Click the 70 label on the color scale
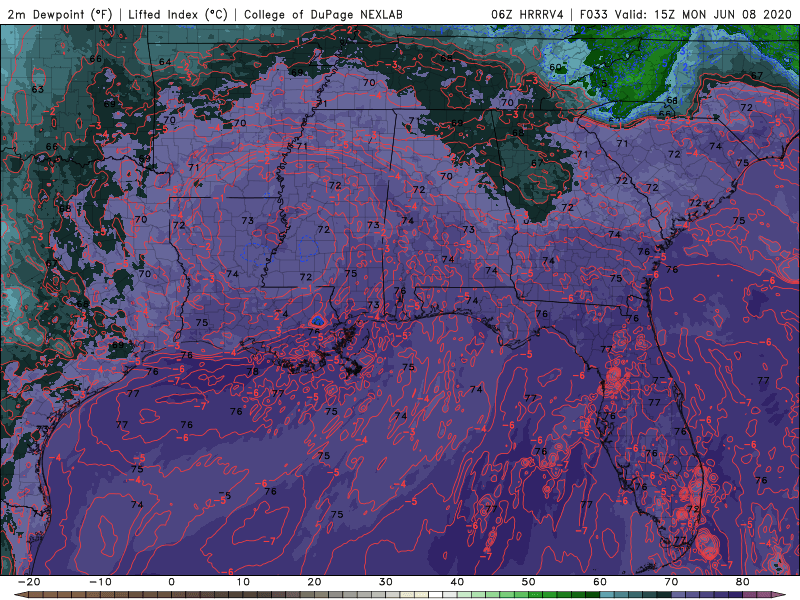Viewport: 800px width, 600px height. coord(671,582)
